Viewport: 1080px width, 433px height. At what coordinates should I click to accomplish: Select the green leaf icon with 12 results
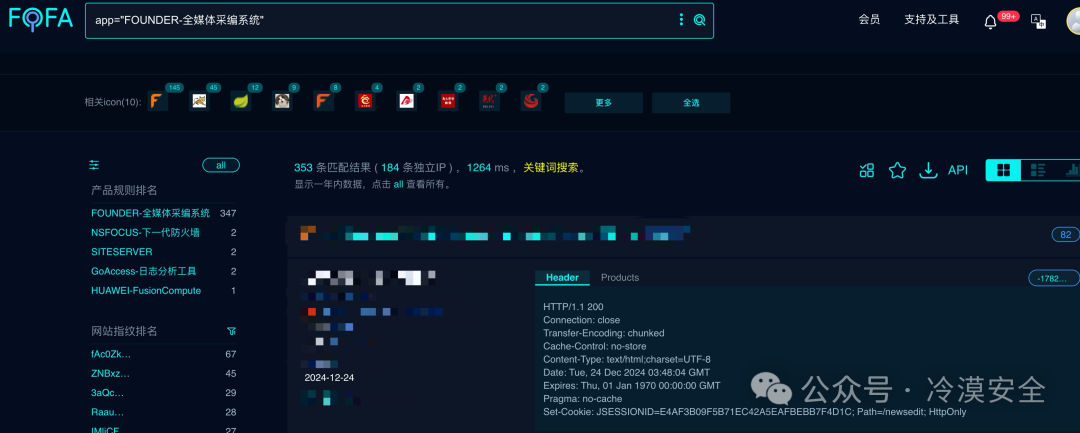point(241,101)
